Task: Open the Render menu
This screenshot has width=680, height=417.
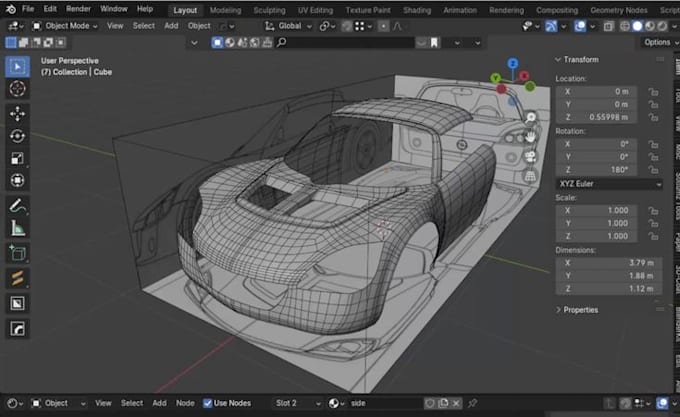Action: [x=78, y=9]
